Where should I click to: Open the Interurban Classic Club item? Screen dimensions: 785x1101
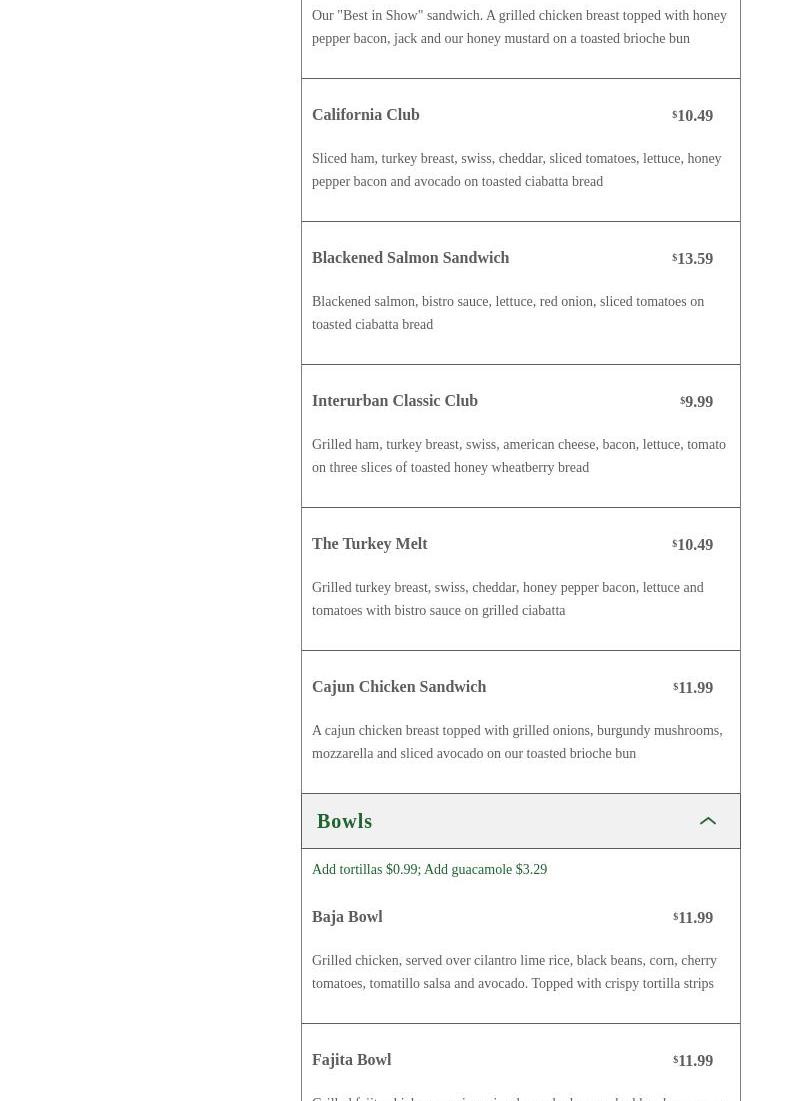point(395,401)
